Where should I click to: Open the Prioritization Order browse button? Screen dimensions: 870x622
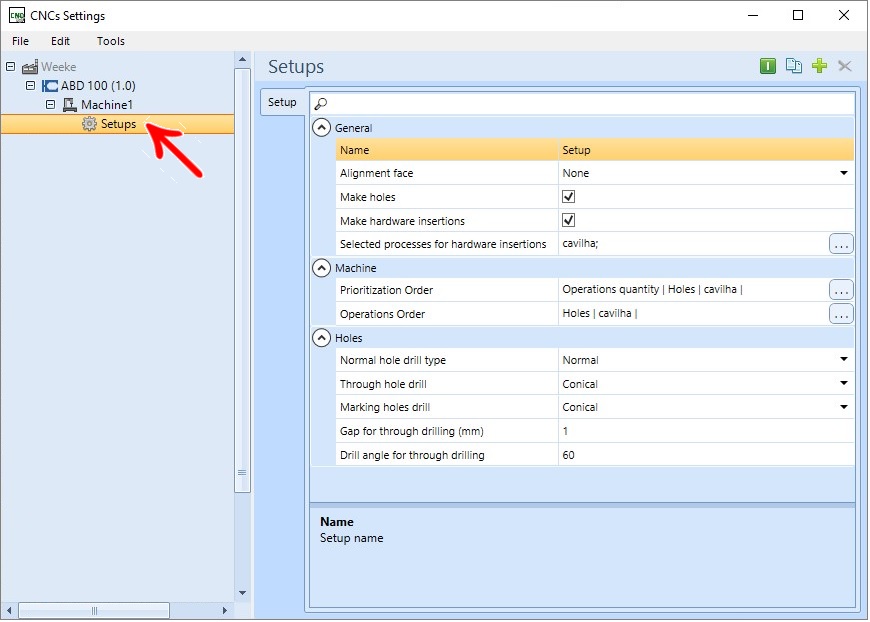click(x=841, y=290)
